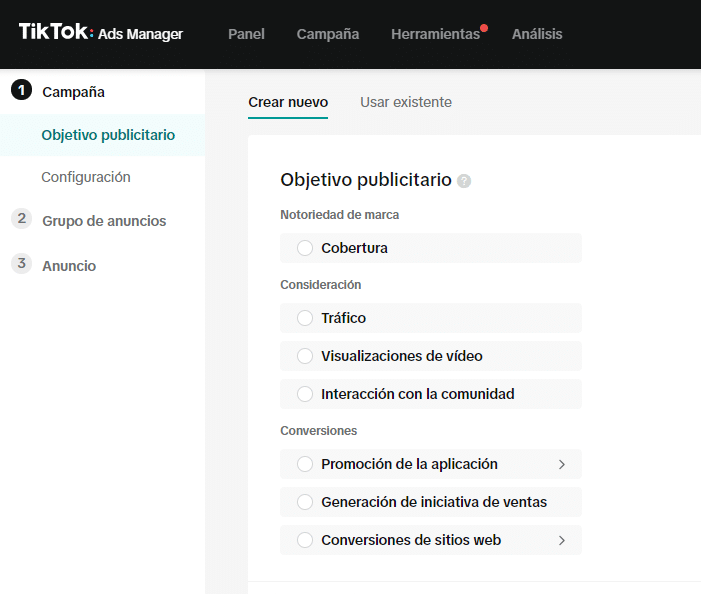Click the TikTok Ads Manager logo

[x=101, y=32]
